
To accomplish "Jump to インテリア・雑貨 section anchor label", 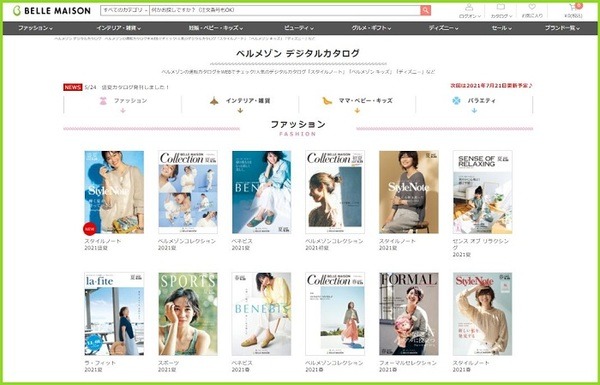I will (x=248, y=101).
